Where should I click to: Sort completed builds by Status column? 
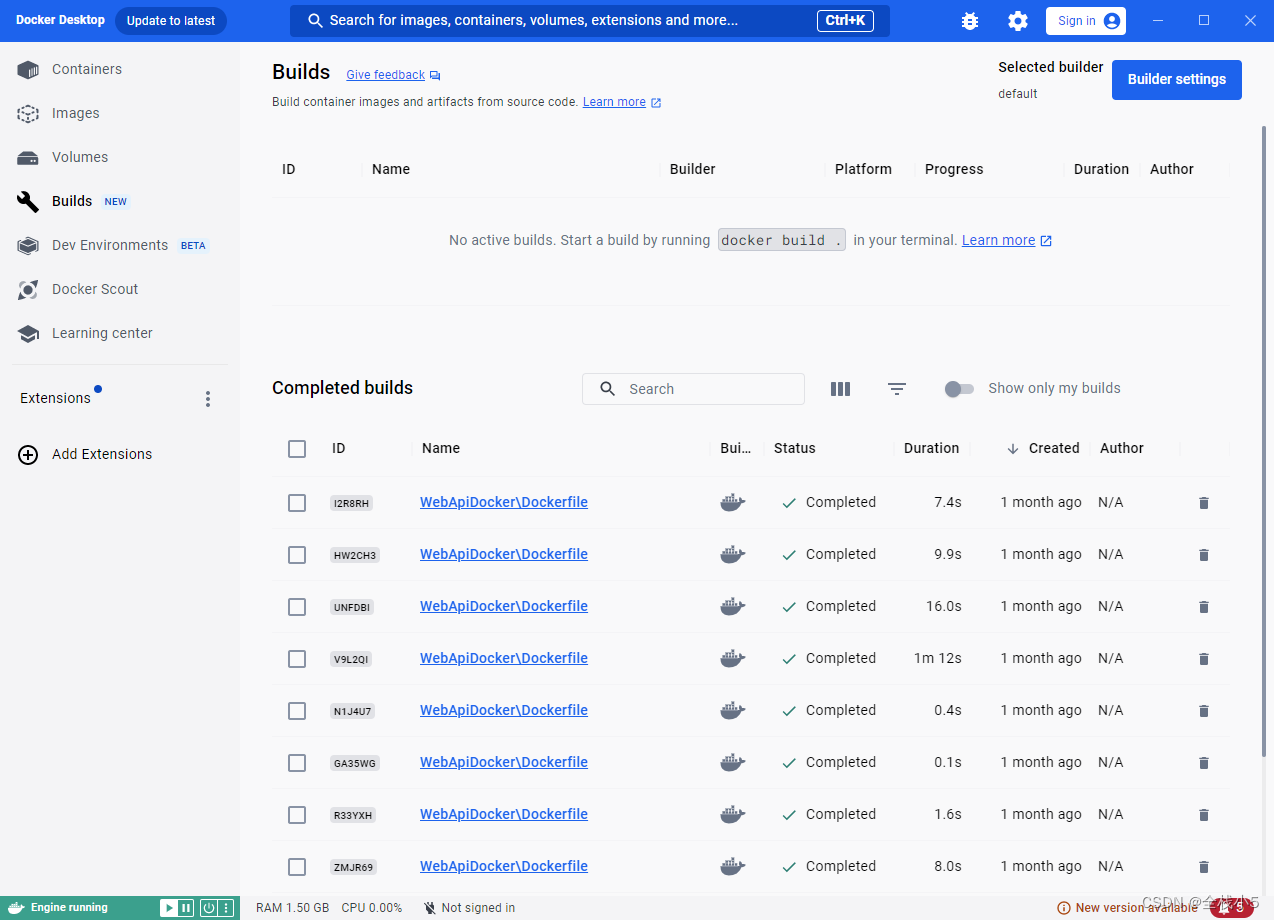tap(795, 449)
